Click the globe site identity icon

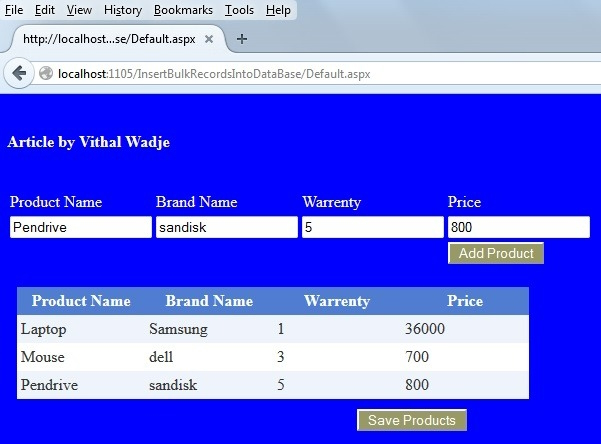[46, 73]
